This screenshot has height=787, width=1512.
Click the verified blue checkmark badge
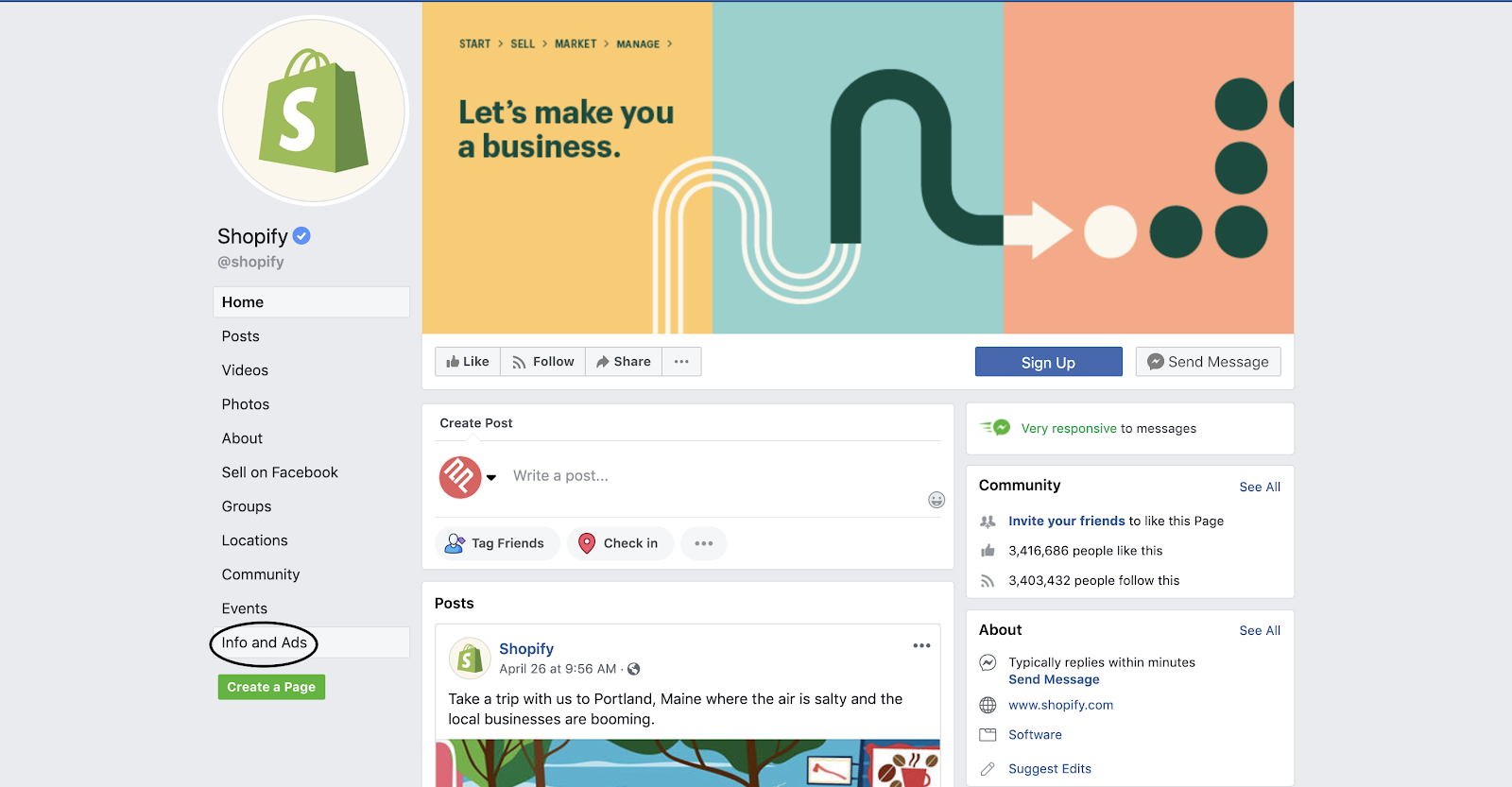tap(301, 236)
